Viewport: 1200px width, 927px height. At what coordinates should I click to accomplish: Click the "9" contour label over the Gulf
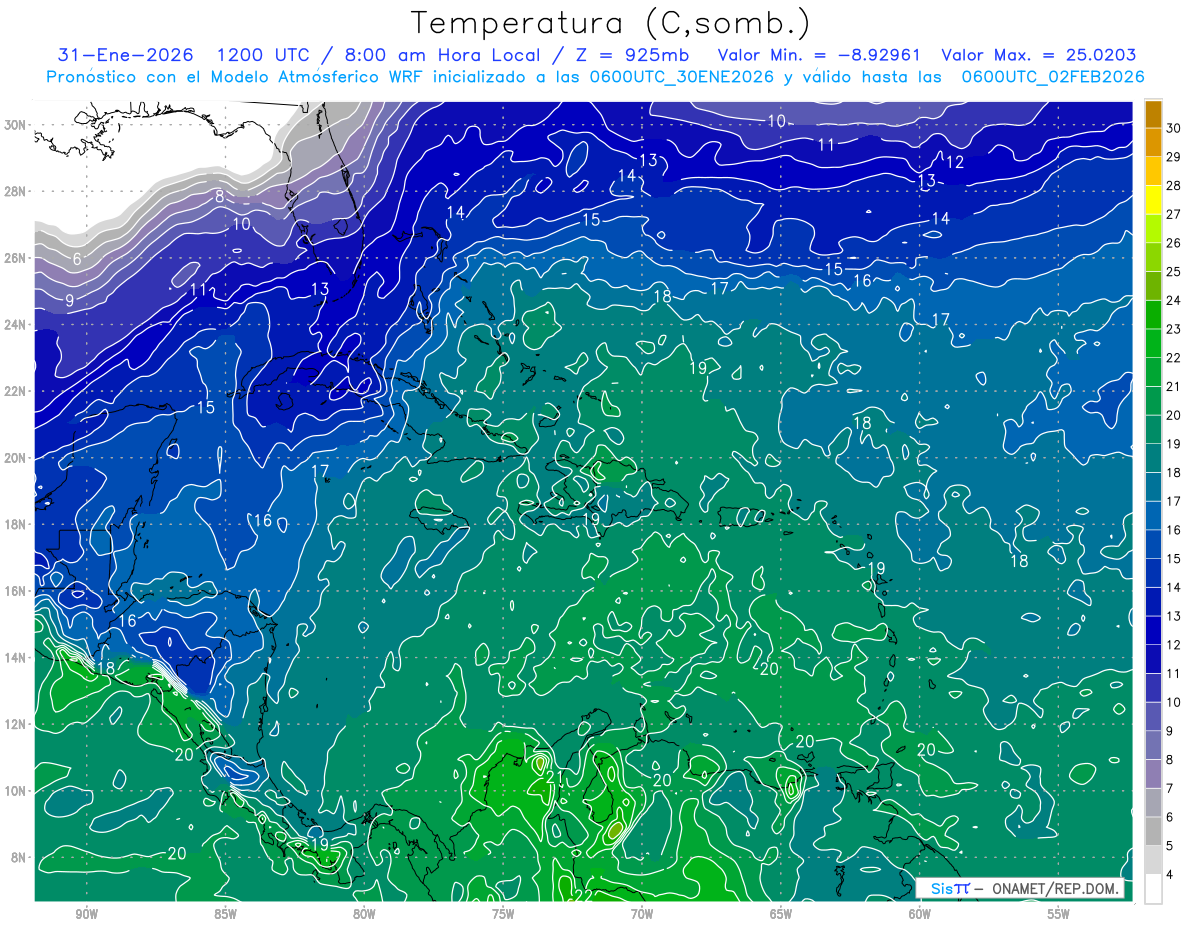(x=69, y=300)
